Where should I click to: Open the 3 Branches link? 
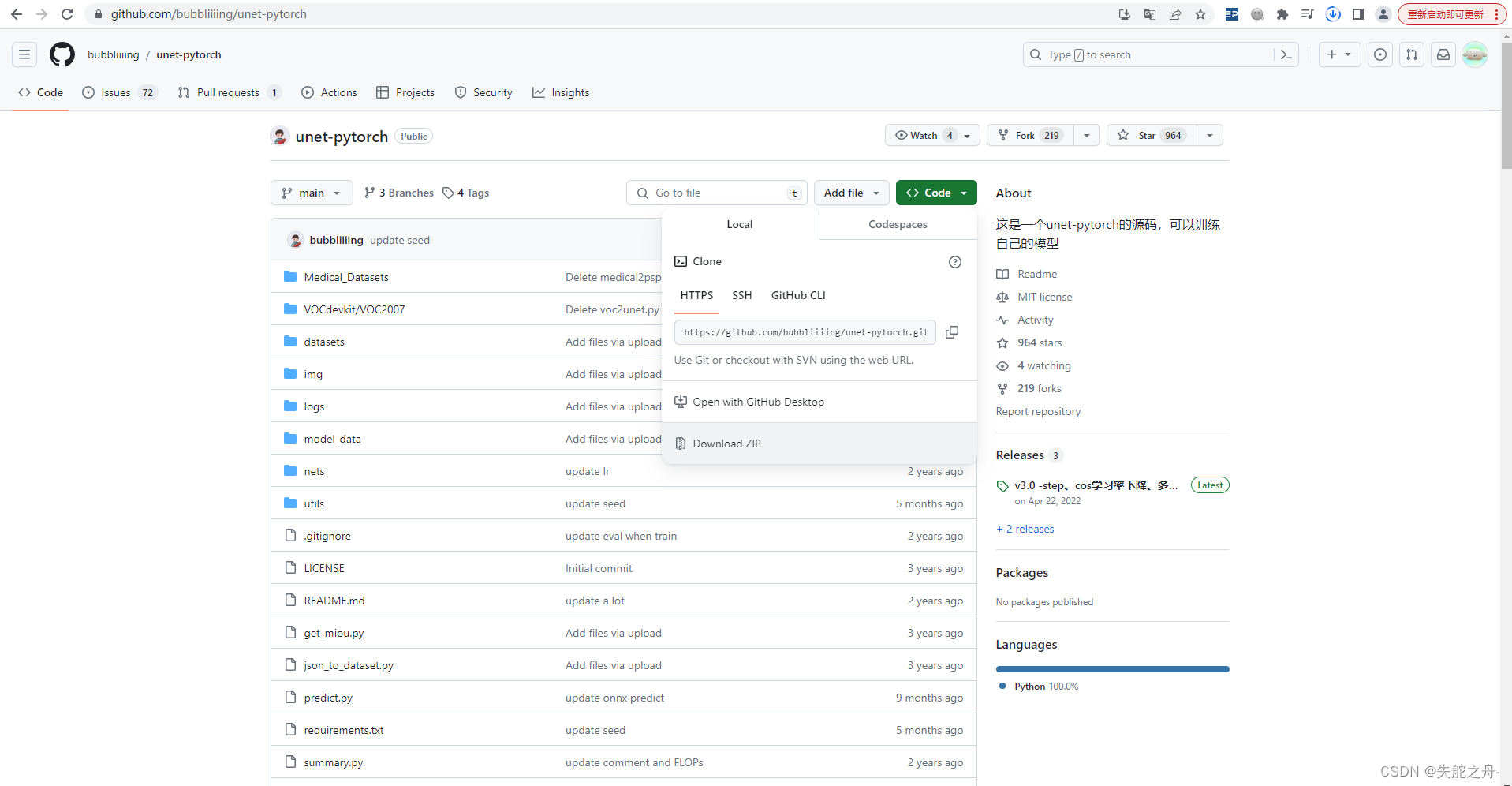(399, 193)
